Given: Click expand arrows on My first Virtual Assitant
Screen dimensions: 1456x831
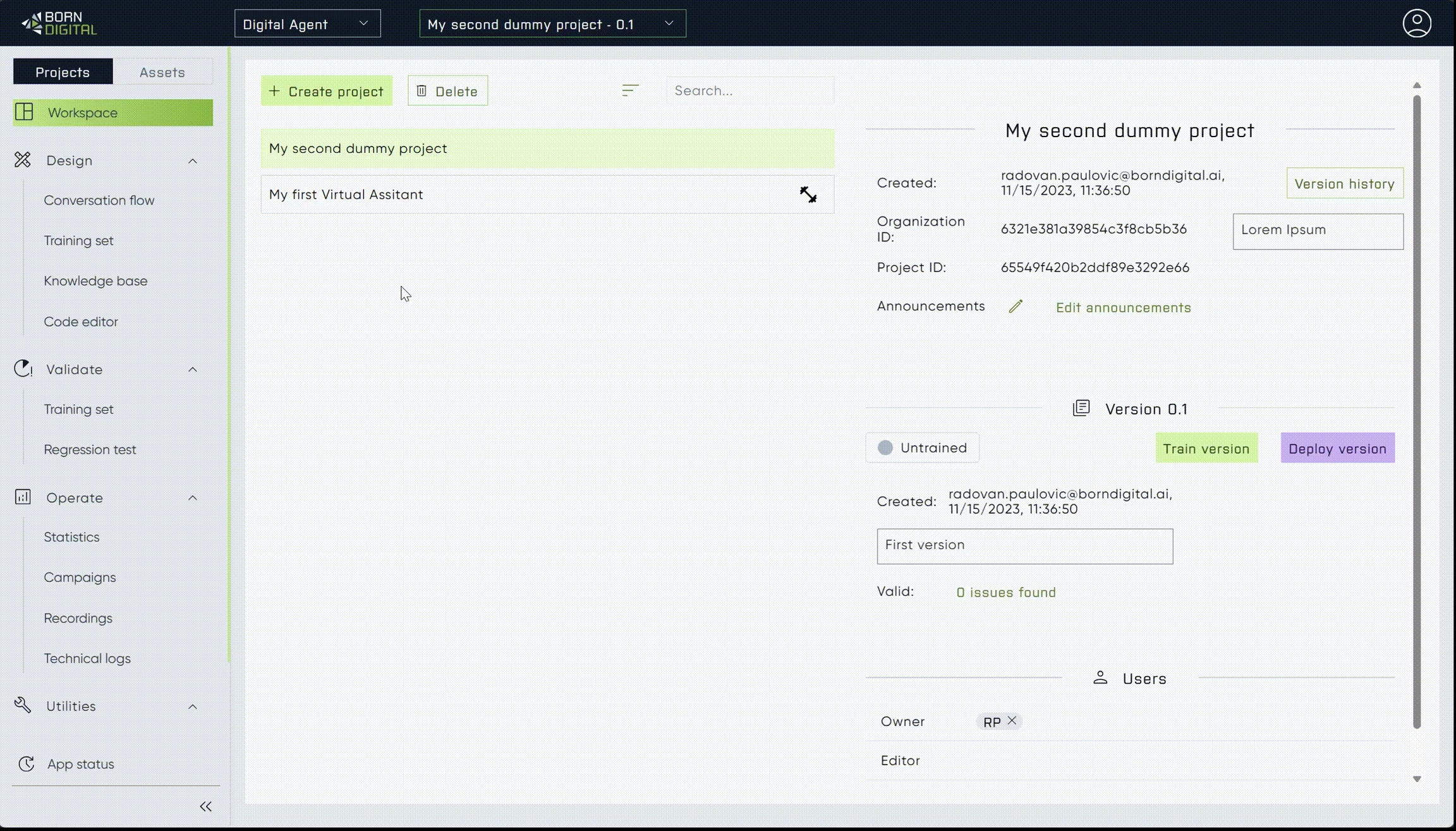Looking at the screenshot, I should point(808,194).
